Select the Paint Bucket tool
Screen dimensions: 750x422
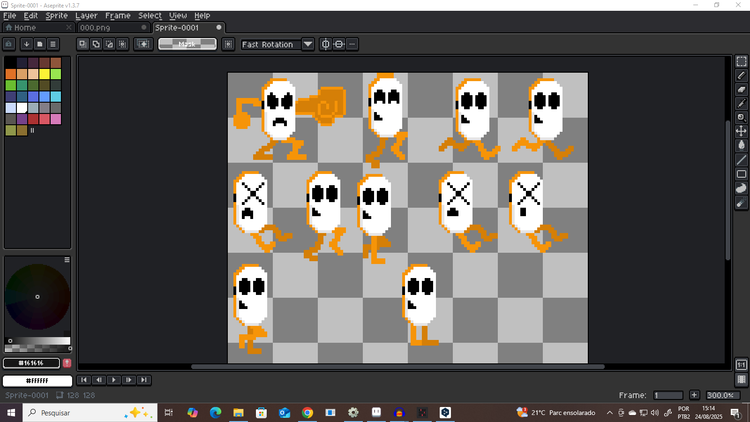click(741, 145)
